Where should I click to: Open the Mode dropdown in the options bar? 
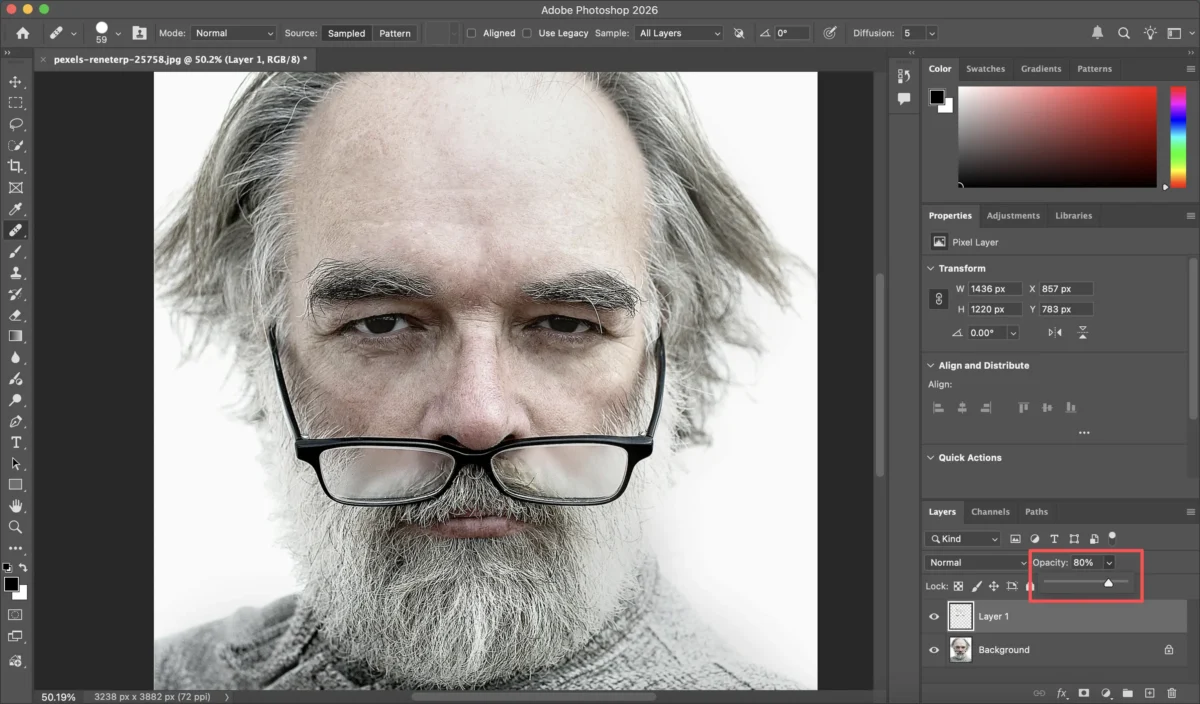[232, 32]
